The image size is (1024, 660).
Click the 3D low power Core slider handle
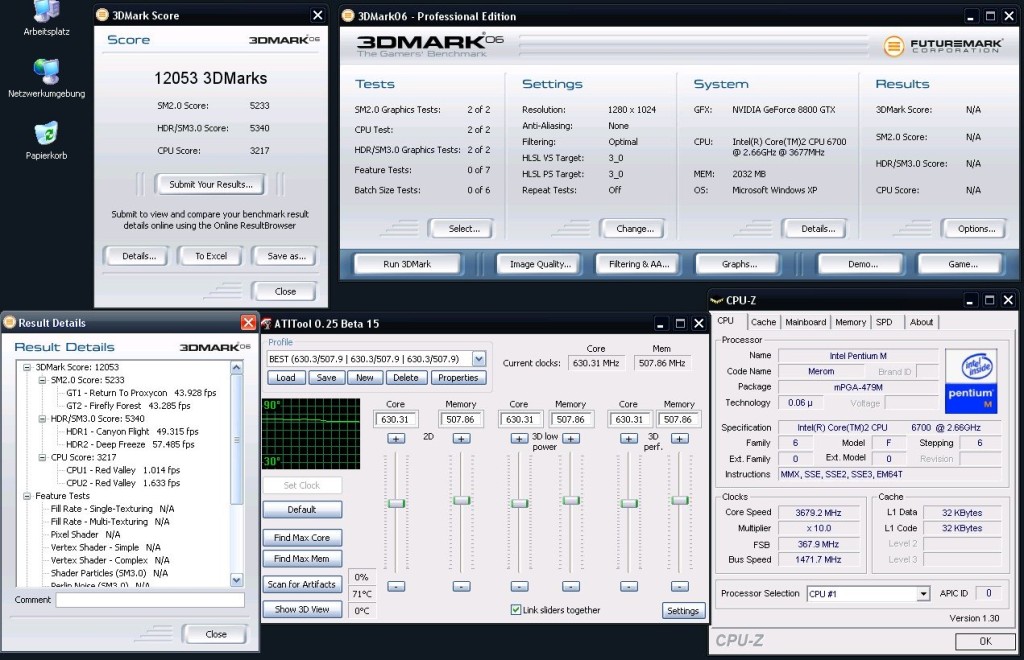(519, 503)
